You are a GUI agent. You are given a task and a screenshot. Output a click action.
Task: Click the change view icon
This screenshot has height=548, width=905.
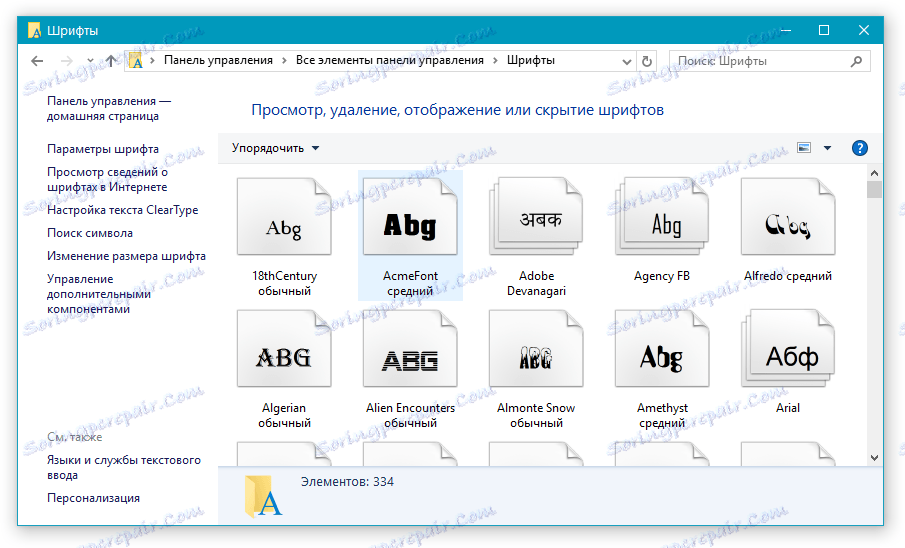[x=804, y=148]
